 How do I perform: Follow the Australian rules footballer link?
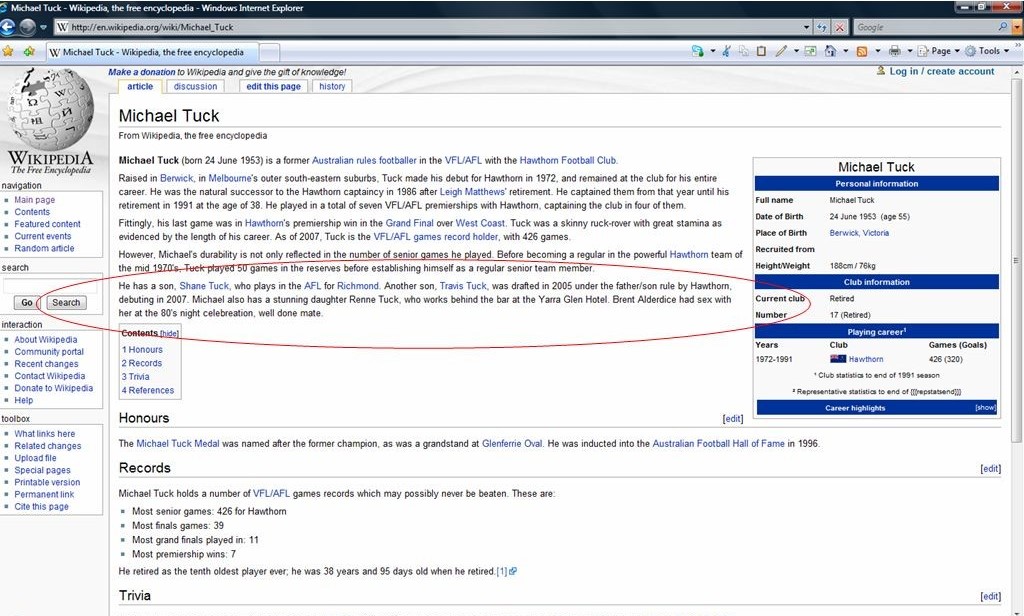pos(364,160)
